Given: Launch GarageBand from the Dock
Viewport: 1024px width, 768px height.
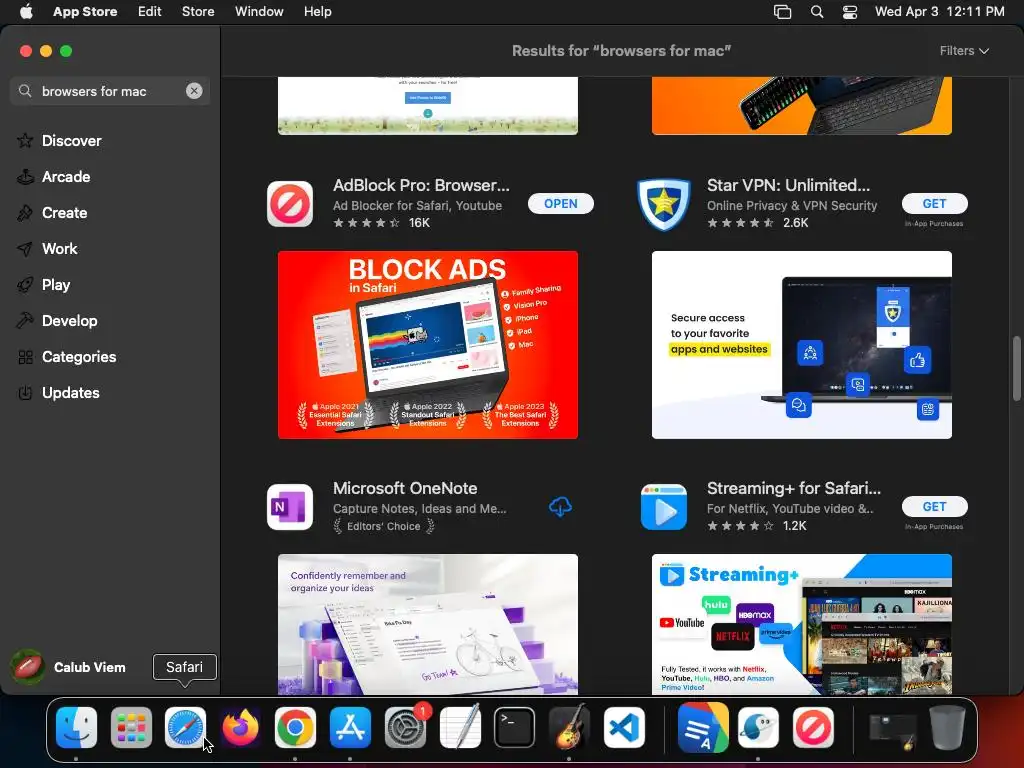Looking at the screenshot, I should point(569,727).
